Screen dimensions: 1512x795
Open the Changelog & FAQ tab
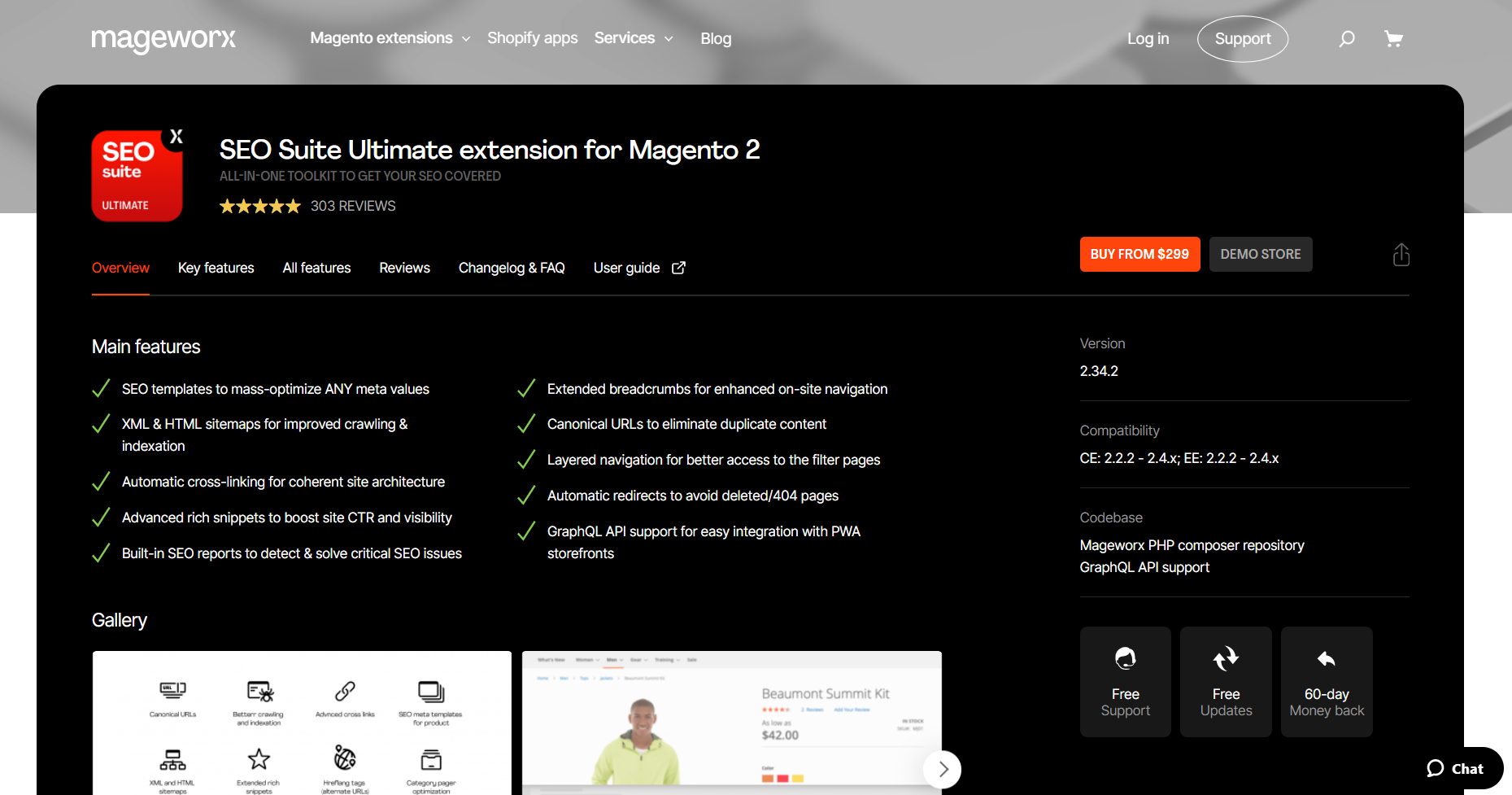pos(512,268)
